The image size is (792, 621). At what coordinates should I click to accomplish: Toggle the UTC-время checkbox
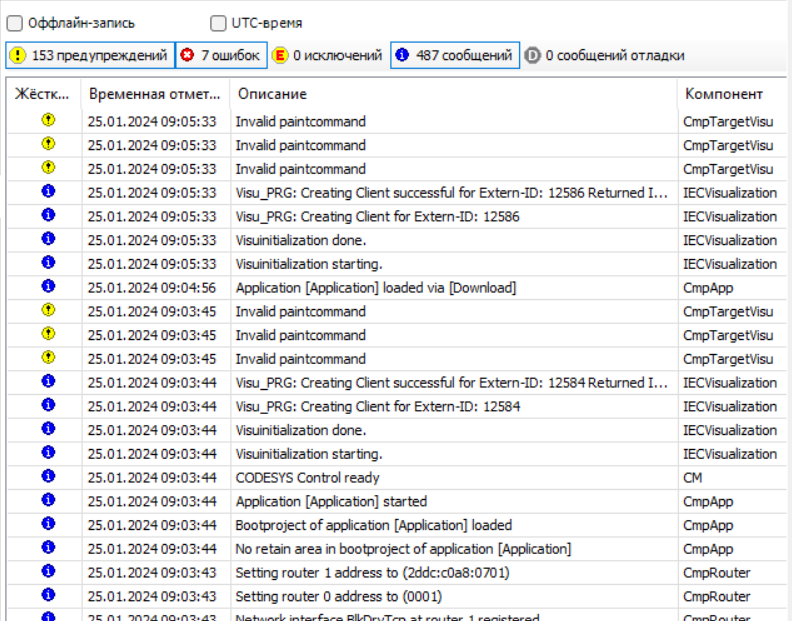coord(218,23)
